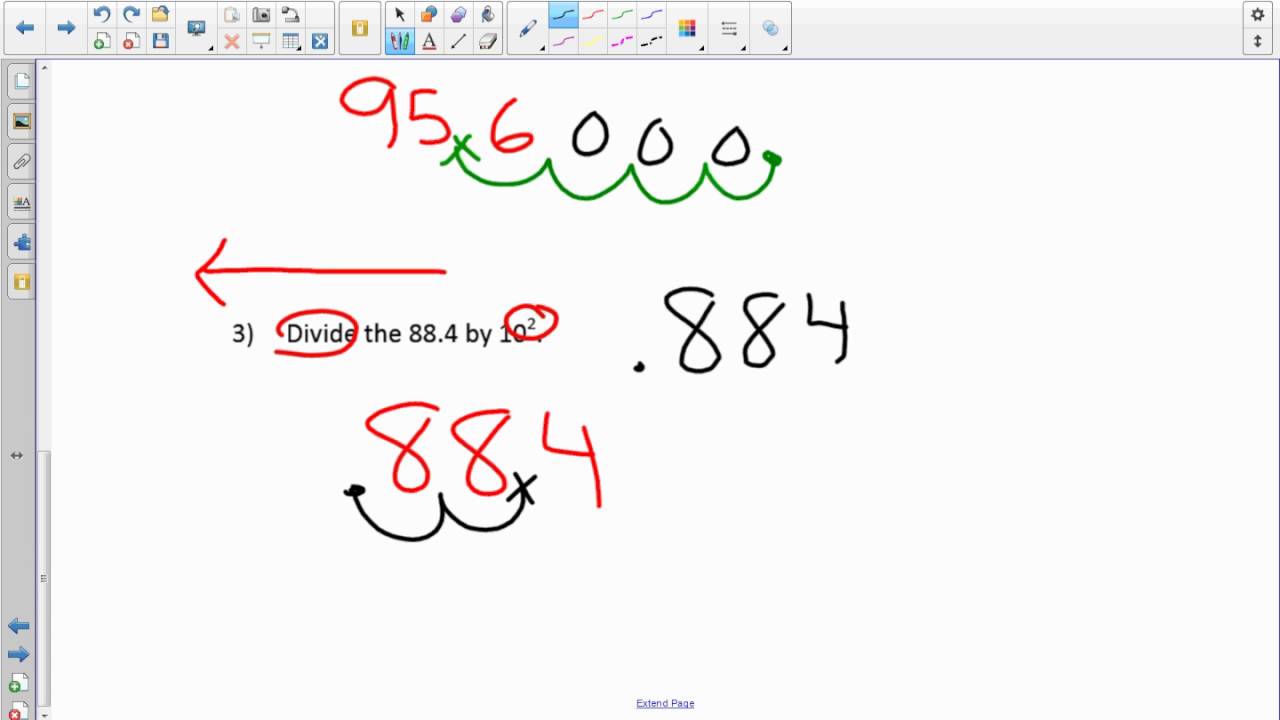Choose the black solid pen style
The image size is (1280, 720).
[563, 14]
